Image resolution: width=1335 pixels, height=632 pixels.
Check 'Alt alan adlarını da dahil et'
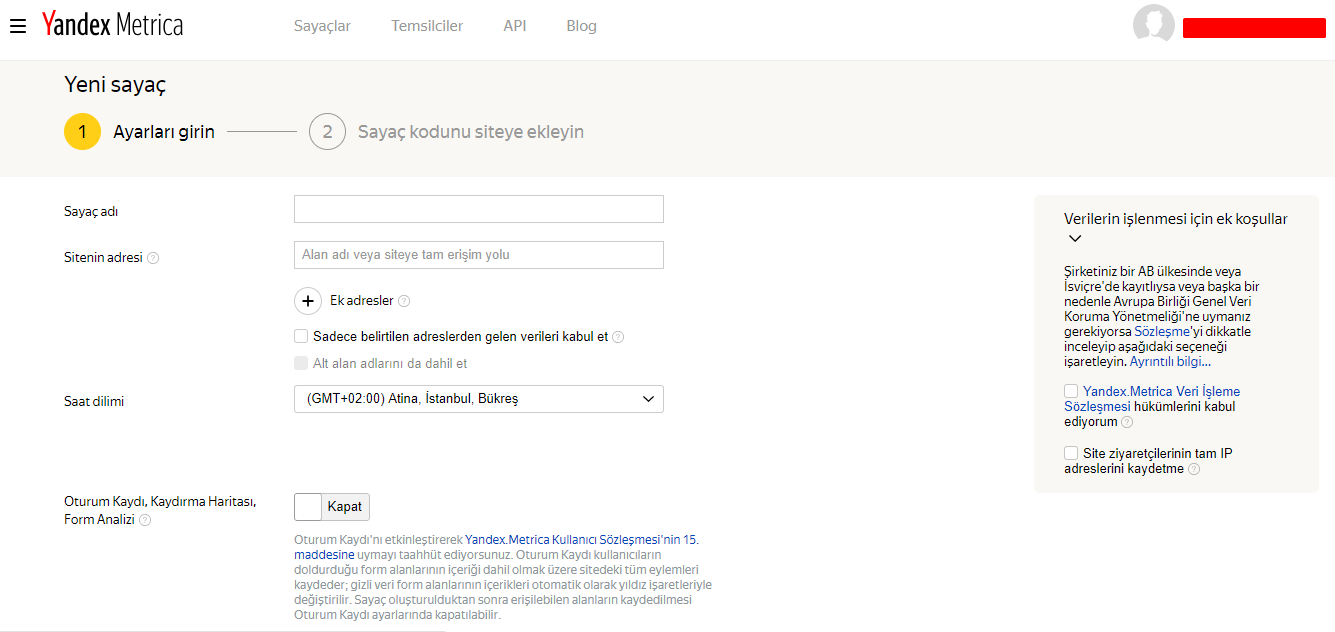(x=301, y=363)
